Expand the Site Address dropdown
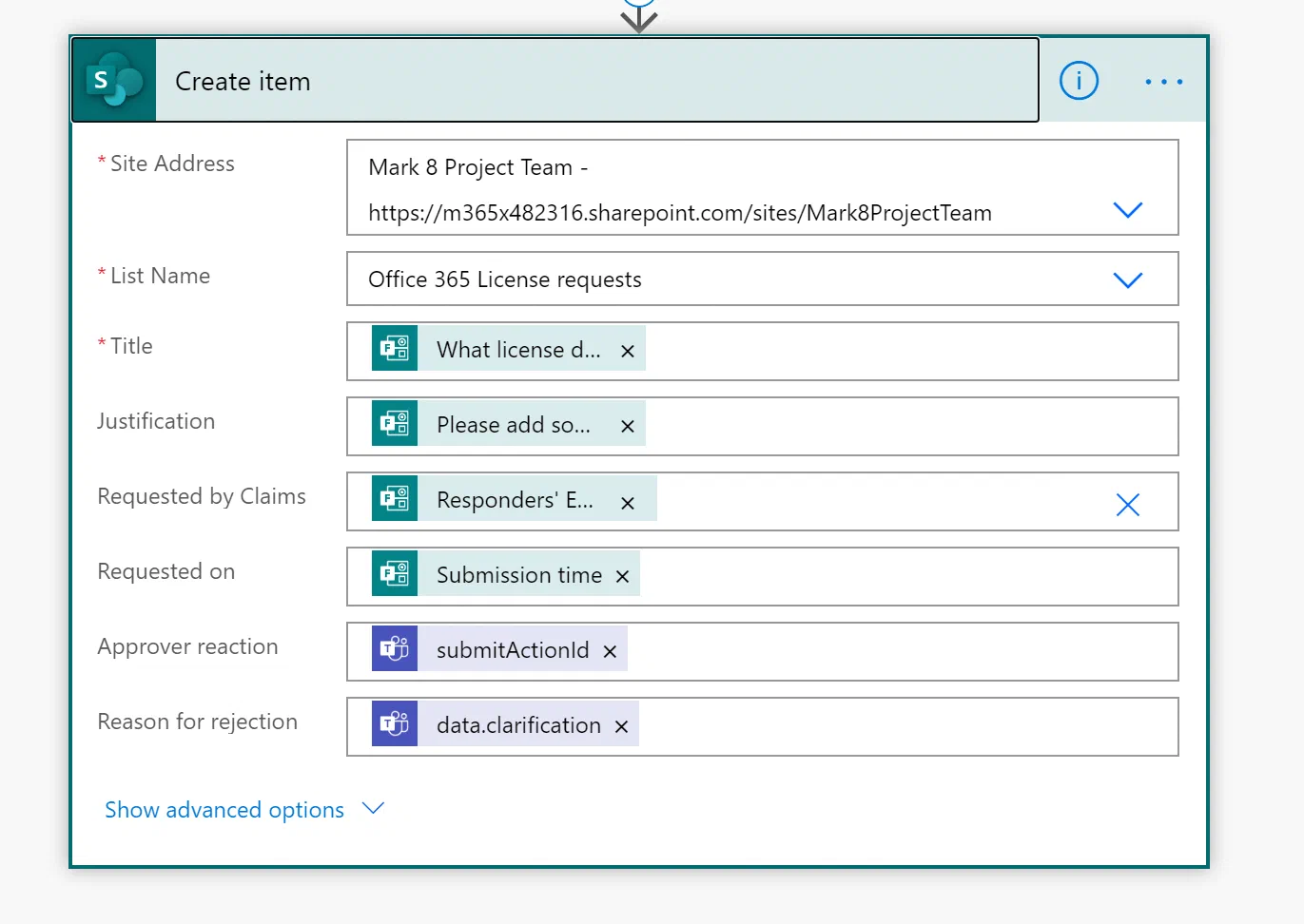 point(1127,210)
